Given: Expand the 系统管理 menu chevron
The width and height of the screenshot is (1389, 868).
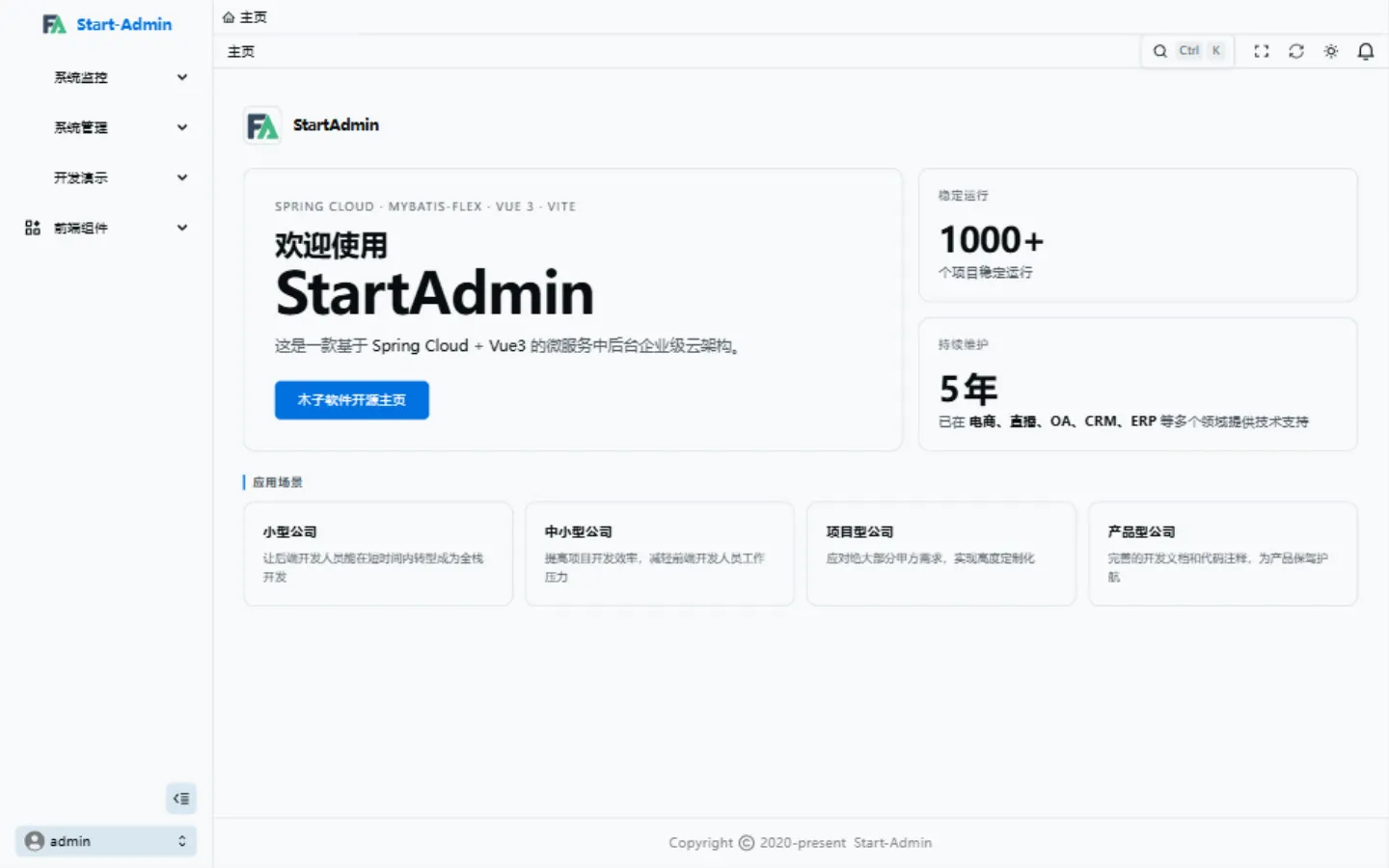Looking at the screenshot, I should [182, 127].
